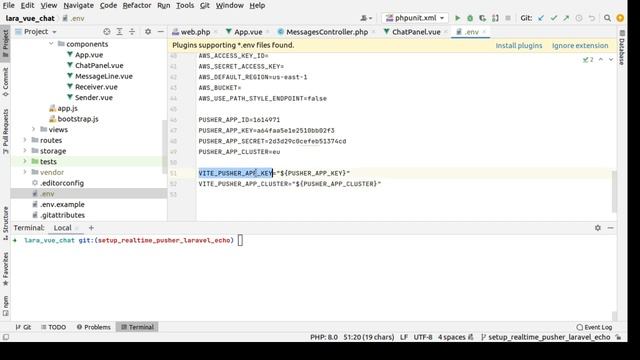The height and width of the screenshot is (360, 640).
Task: Collapse all in Project panel
Action: pyautogui.click(x=132, y=31)
